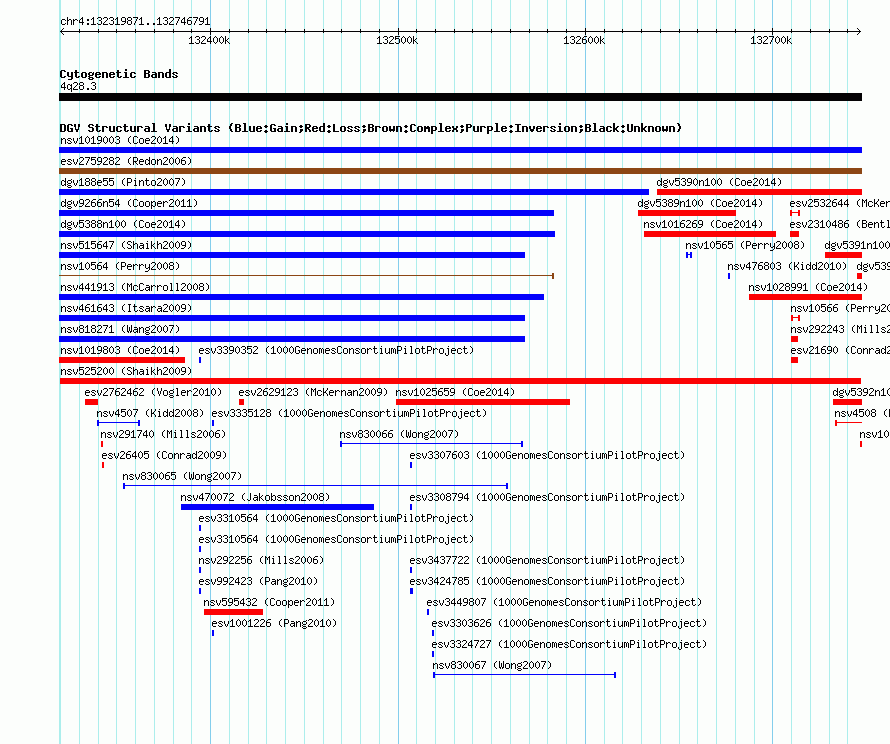The image size is (890, 744).
Task: Click the red nsv1019803 loss bar
Action: click(122, 360)
